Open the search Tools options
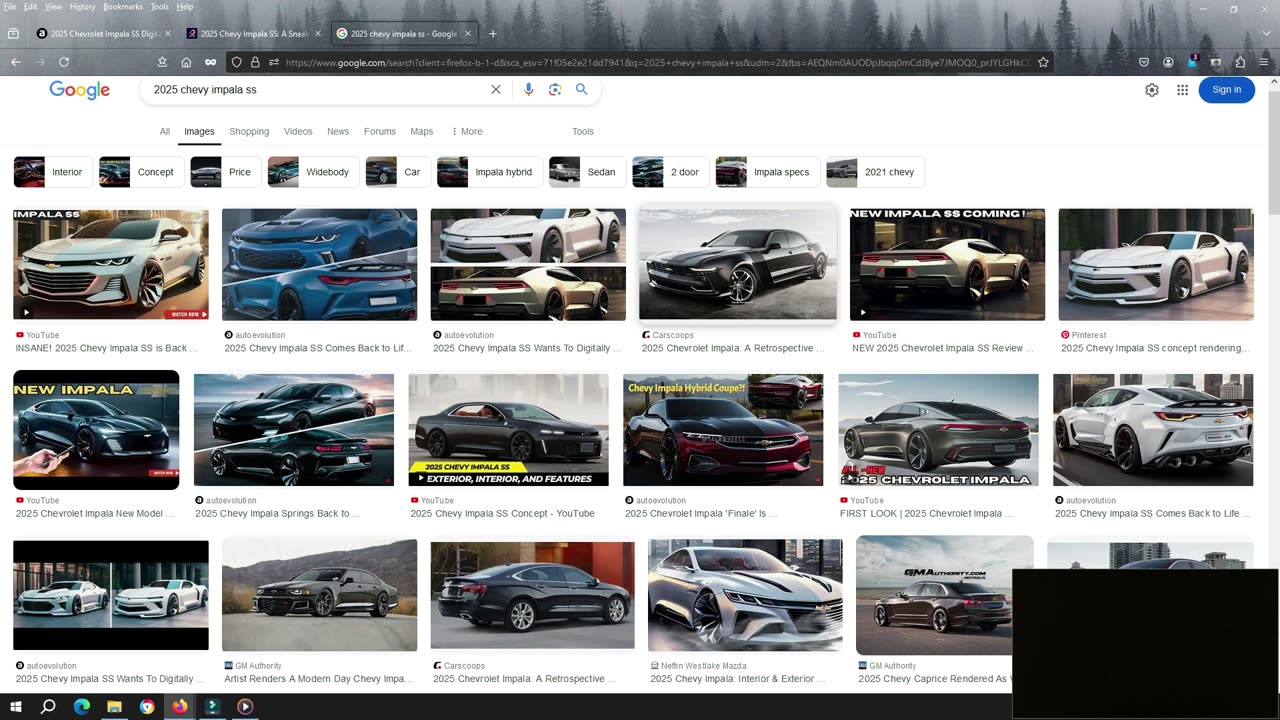This screenshot has height=720, width=1280. 583,131
